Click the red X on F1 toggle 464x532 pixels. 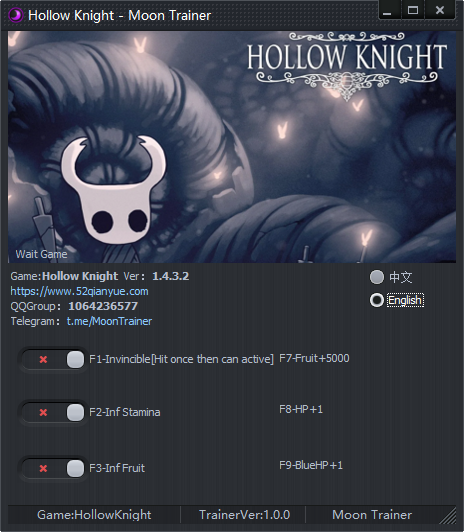coord(43,359)
